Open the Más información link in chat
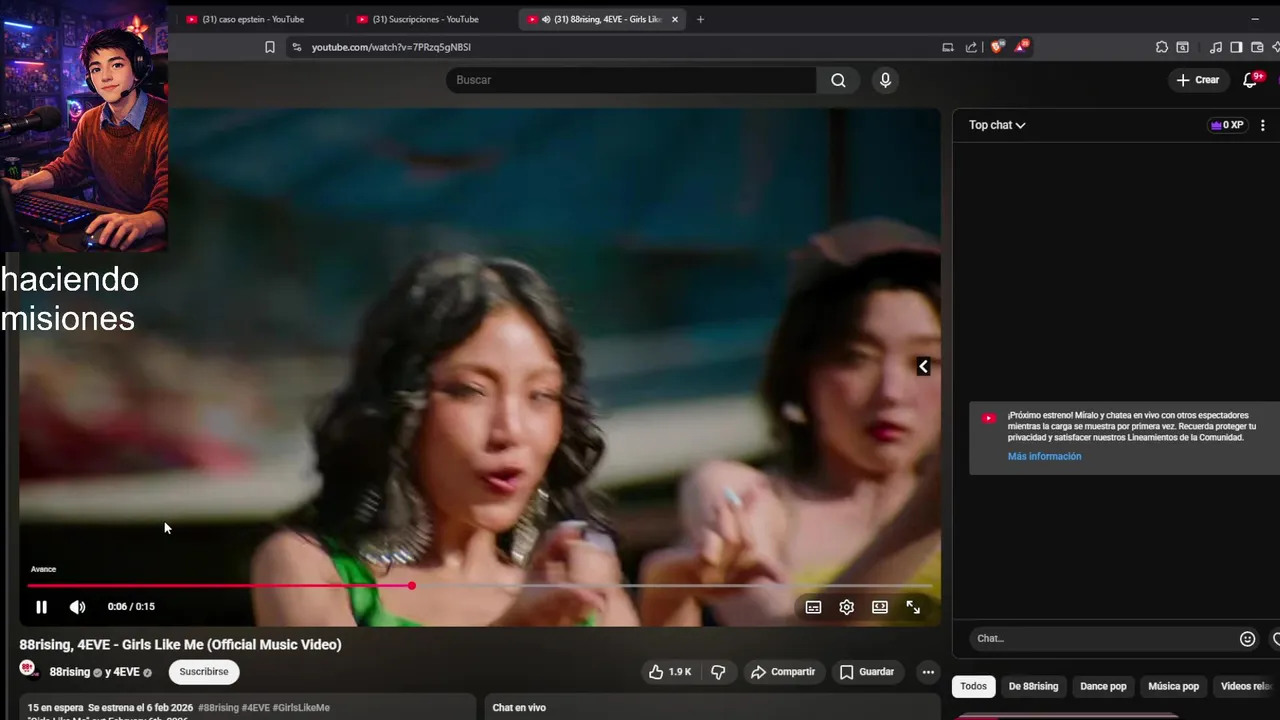Viewport: 1280px width, 720px height. [x=1044, y=456]
